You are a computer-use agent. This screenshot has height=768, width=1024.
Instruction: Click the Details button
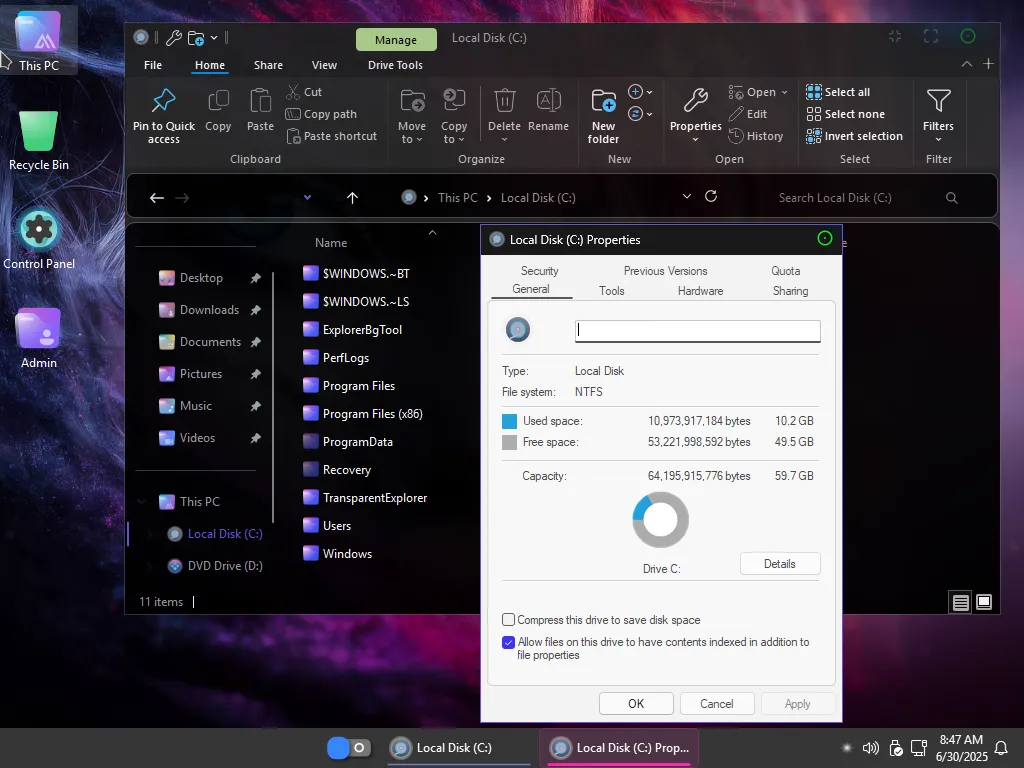780,564
